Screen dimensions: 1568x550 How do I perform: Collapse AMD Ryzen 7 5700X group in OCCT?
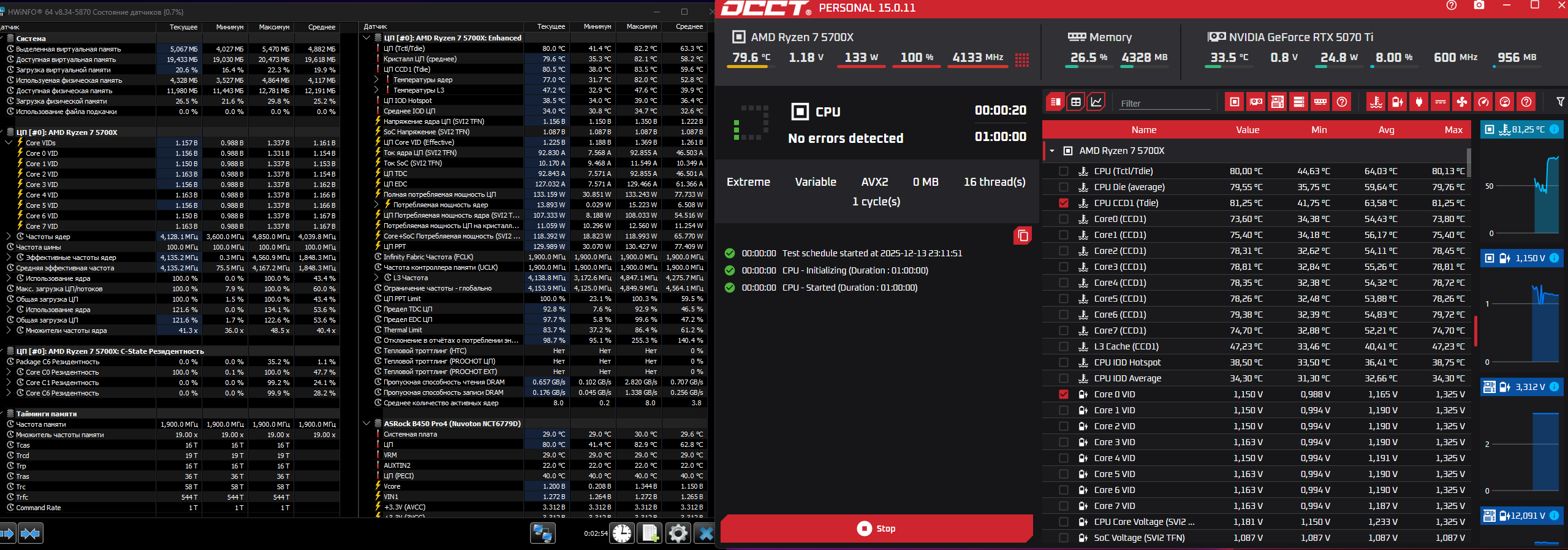pos(1052,151)
